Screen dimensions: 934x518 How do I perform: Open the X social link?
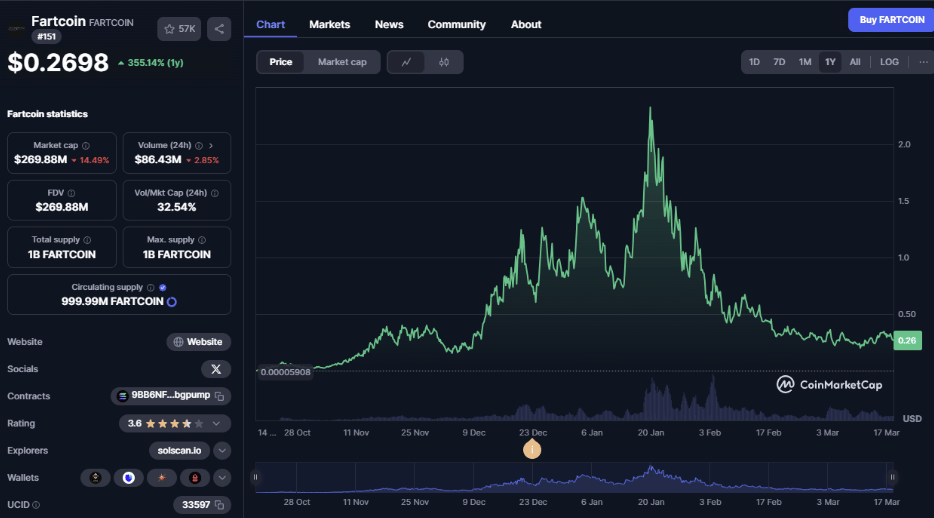coord(216,369)
